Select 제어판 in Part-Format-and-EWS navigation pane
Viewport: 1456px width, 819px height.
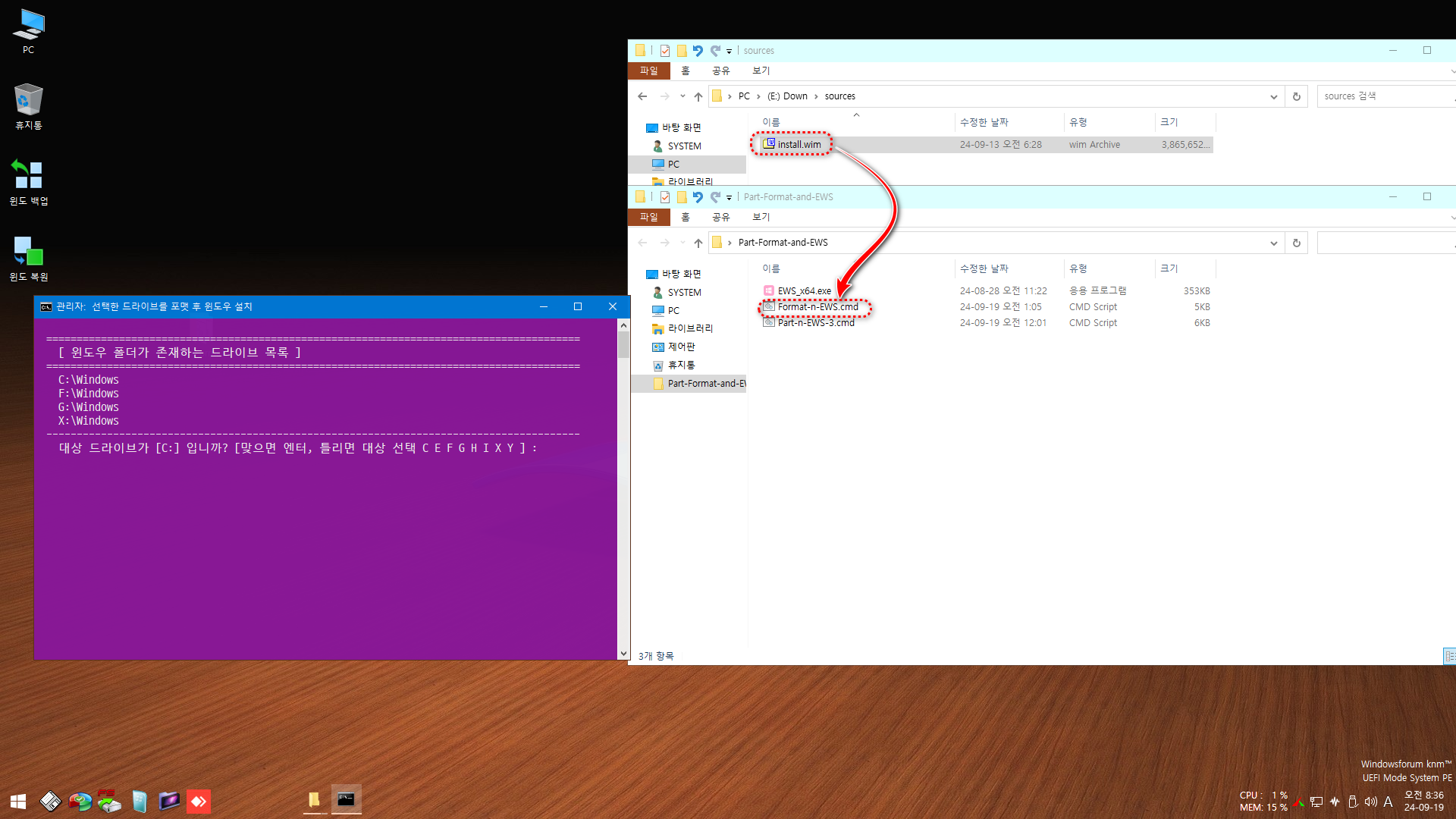coord(681,347)
